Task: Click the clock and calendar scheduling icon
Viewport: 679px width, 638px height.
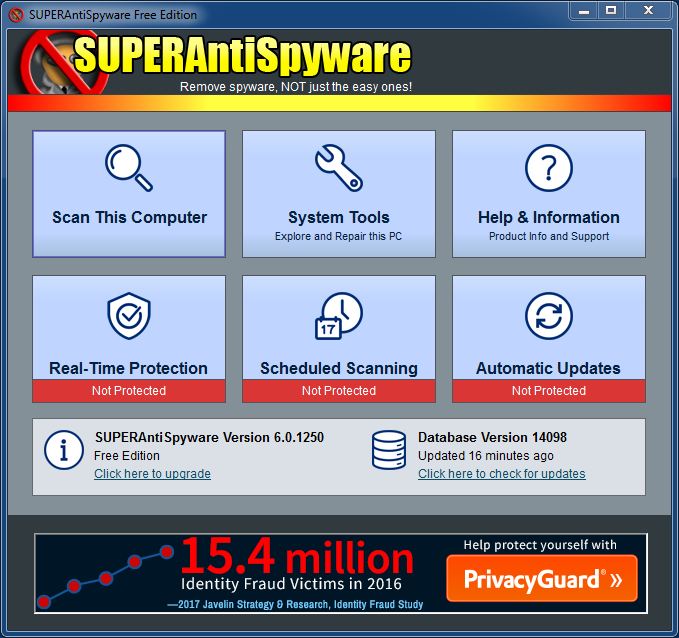Action: tap(339, 316)
